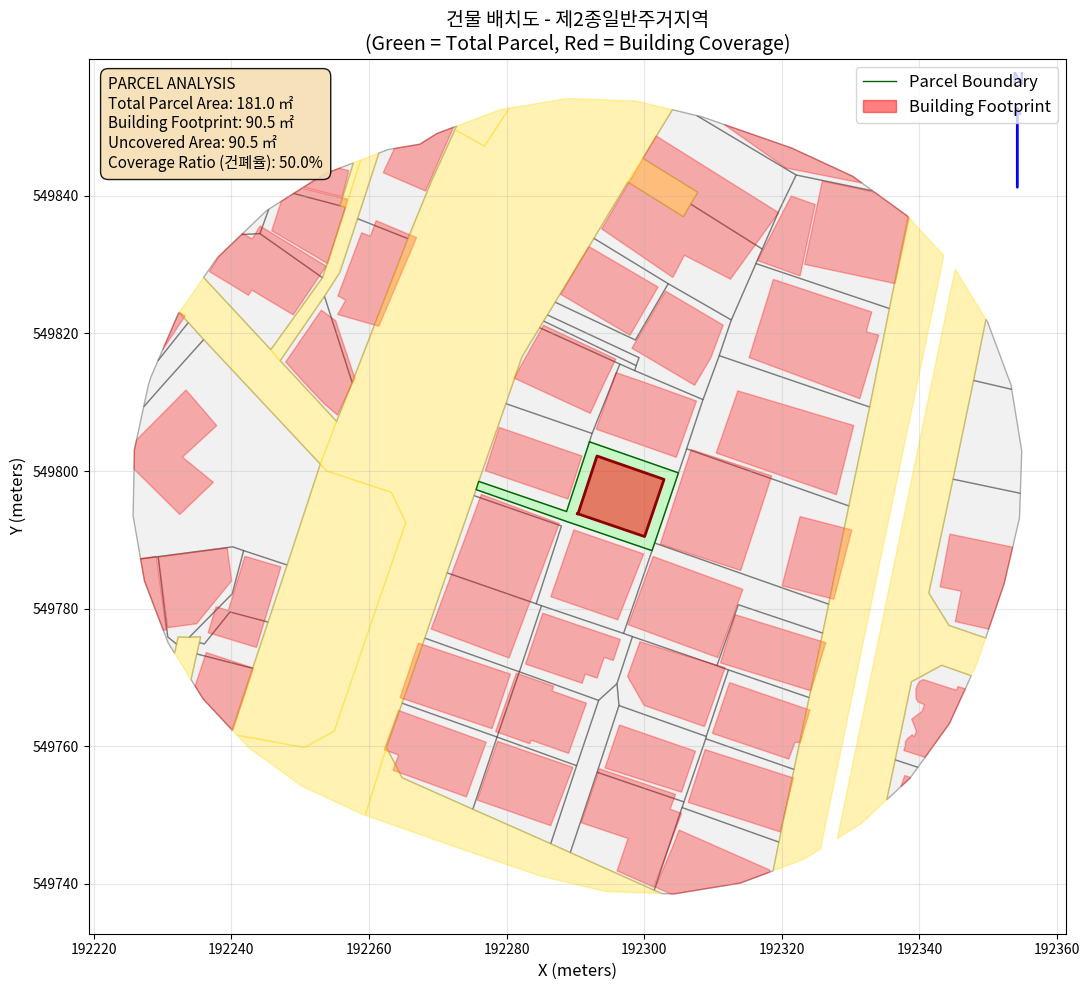Screen dimensions: 1090x990
Task: Click the PARCEL ANALYSIS heading
Action: tap(171, 83)
